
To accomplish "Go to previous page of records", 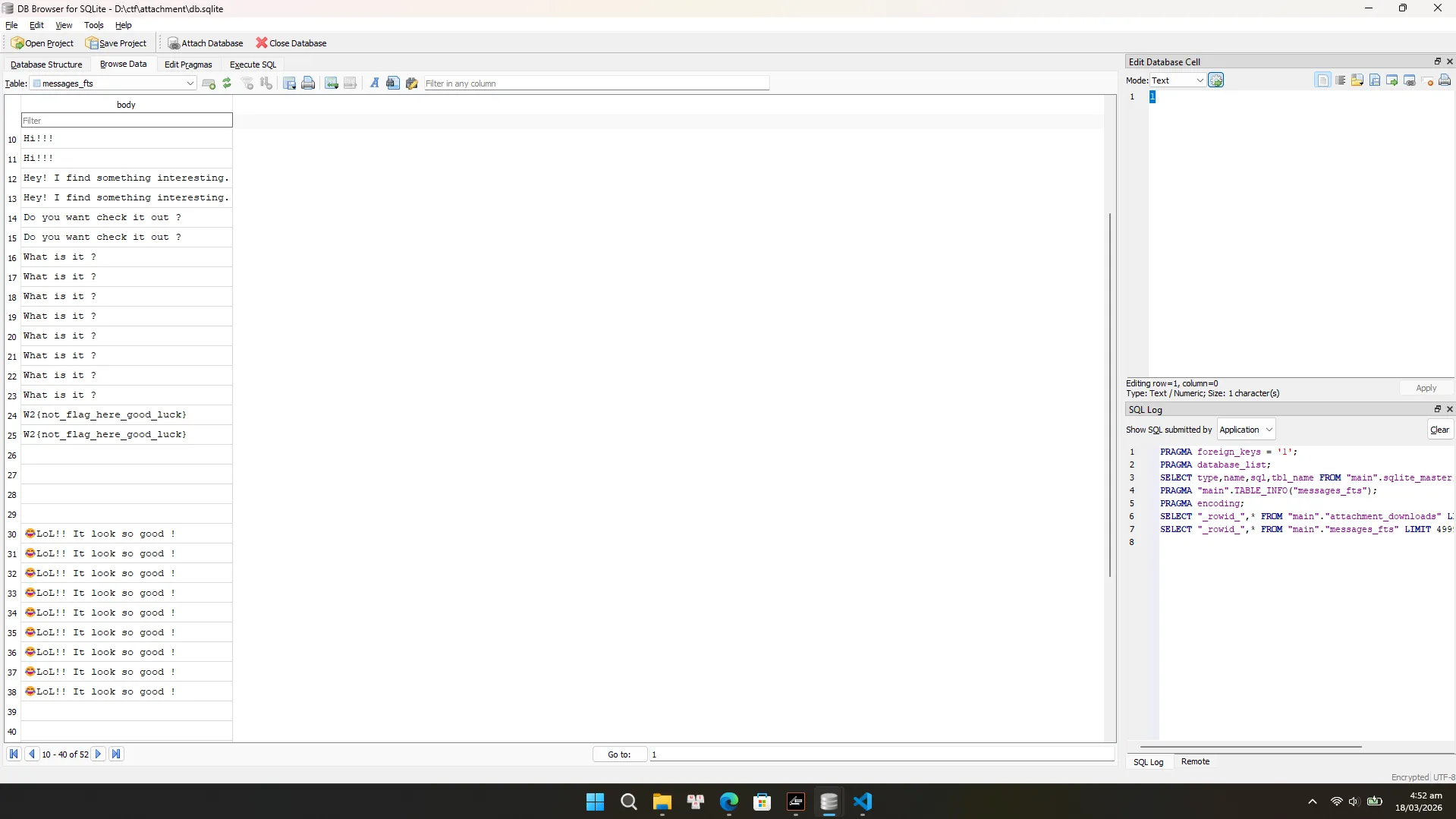I will tap(32, 754).
